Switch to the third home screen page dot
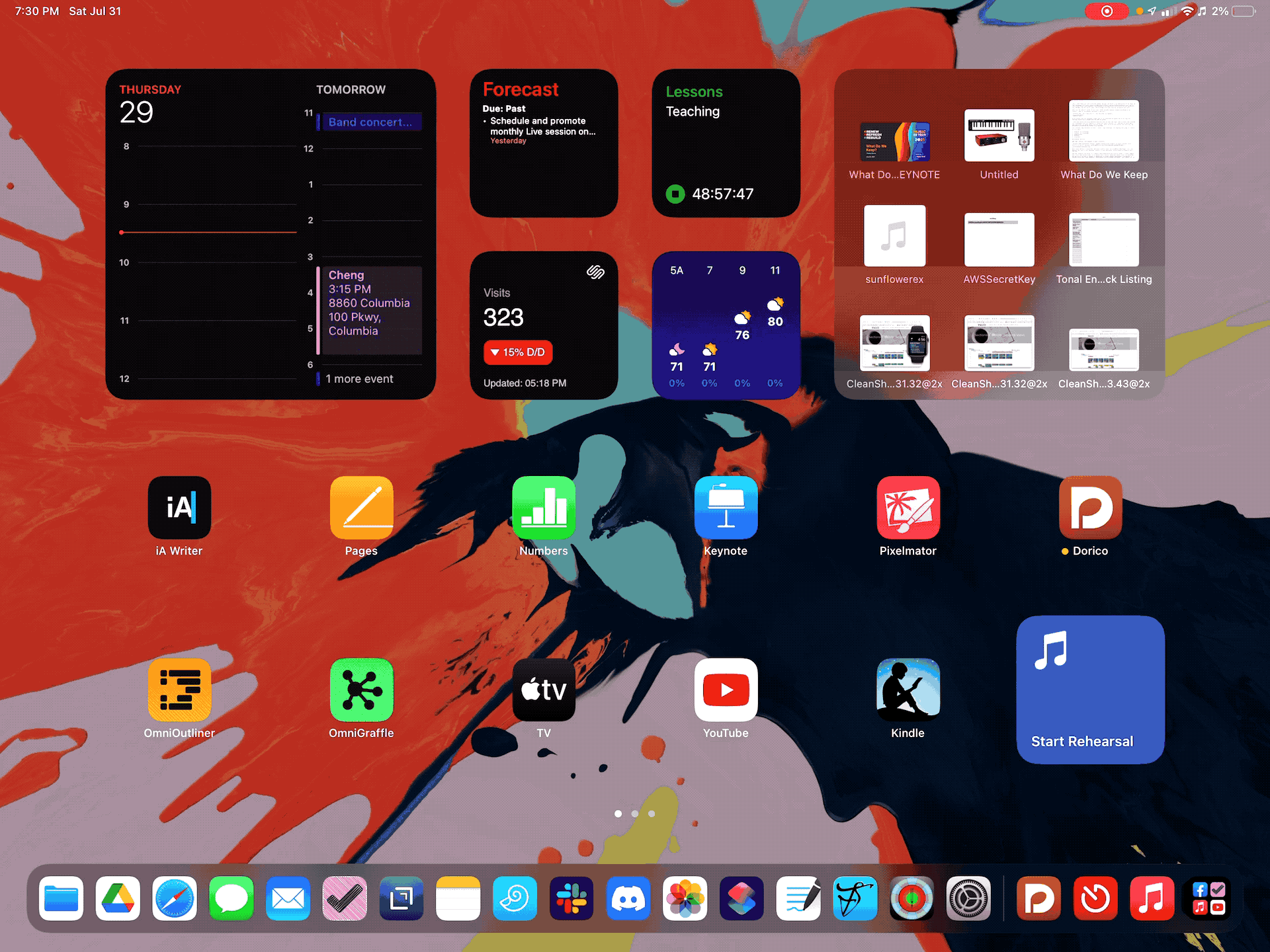The height and width of the screenshot is (952, 1270). pyautogui.click(x=652, y=814)
